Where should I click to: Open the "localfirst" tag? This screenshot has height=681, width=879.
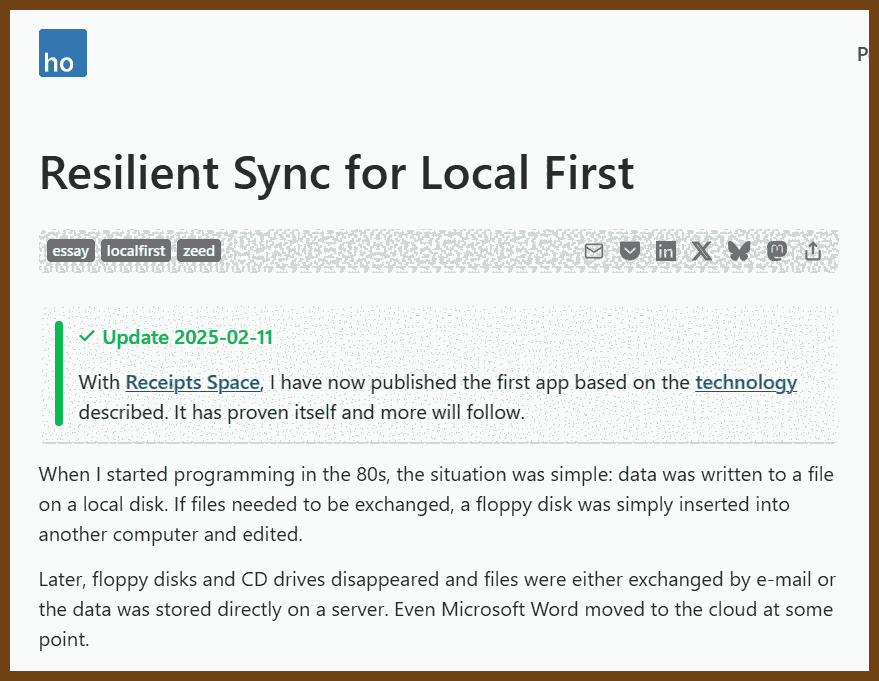point(136,251)
